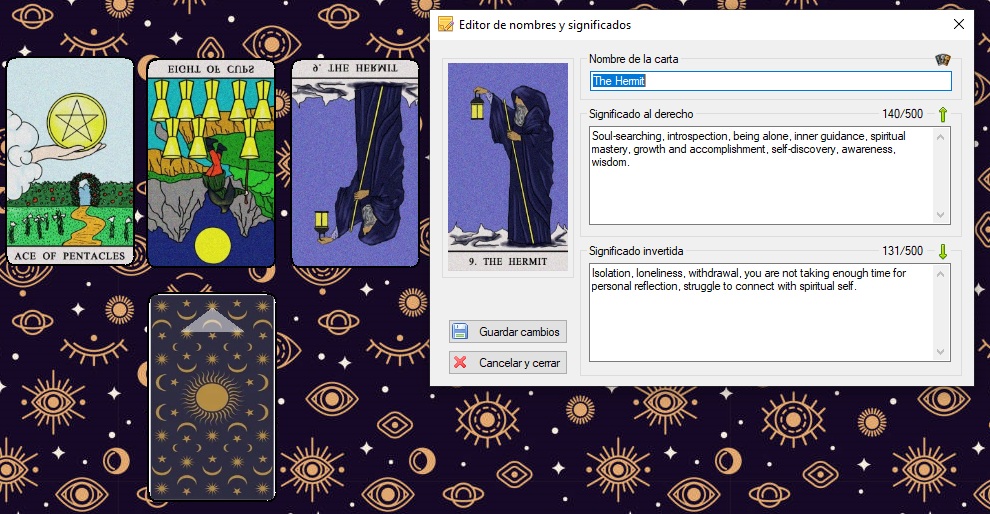Viewport: 990px width, 514px height.
Task: Click the green up arrow for upright meaning
Action: (x=943, y=114)
